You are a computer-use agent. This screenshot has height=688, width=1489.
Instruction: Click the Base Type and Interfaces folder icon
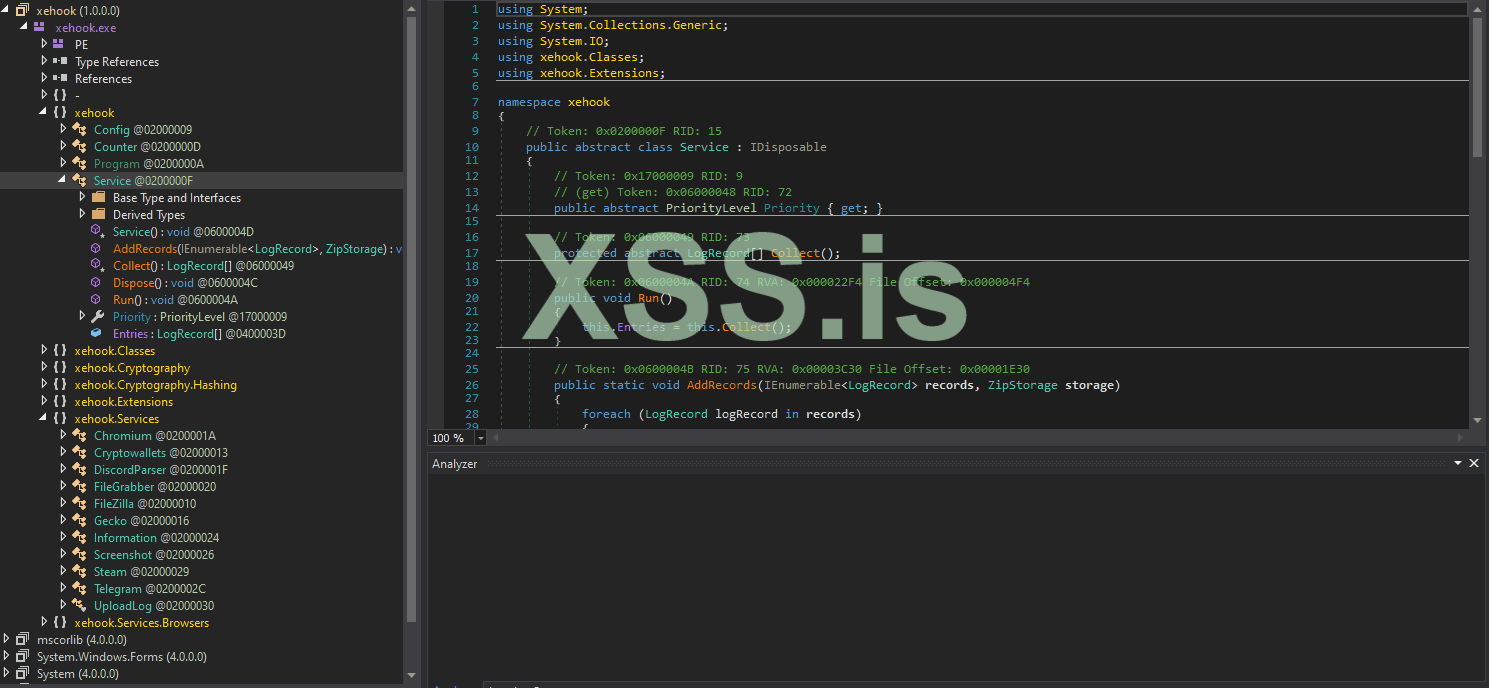(98, 198)
